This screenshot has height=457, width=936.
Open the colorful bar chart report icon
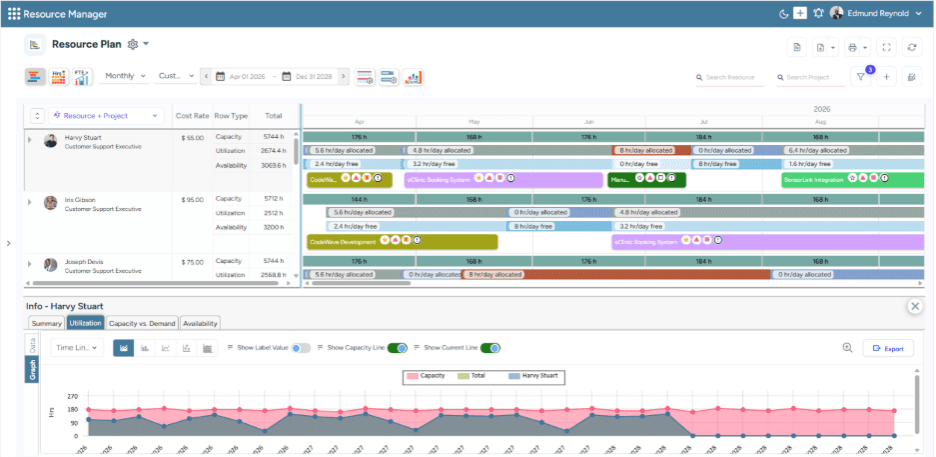[413, 77]
